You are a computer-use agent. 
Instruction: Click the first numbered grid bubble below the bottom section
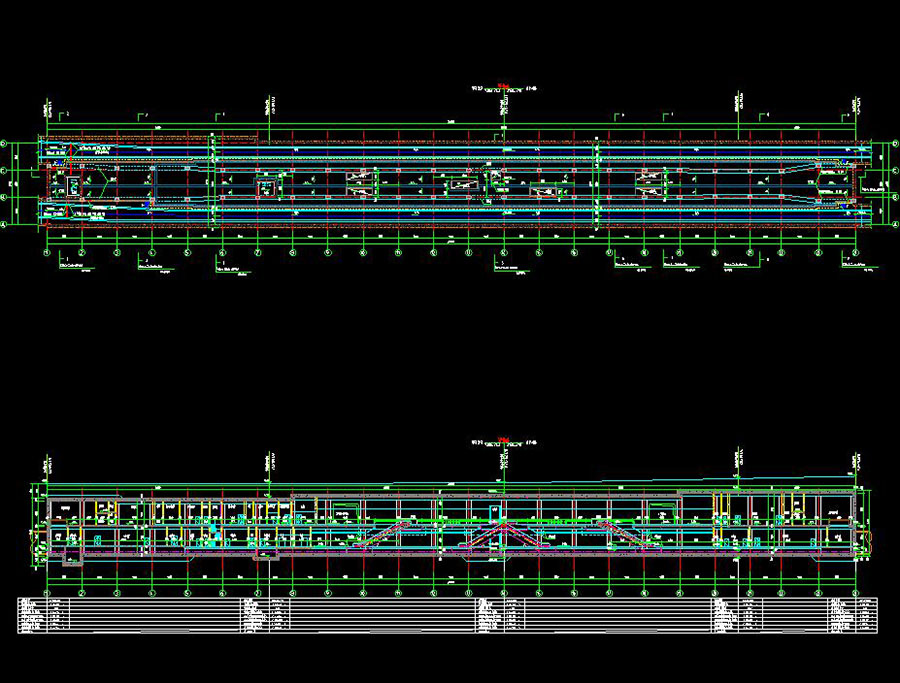(x=48, y=592)
